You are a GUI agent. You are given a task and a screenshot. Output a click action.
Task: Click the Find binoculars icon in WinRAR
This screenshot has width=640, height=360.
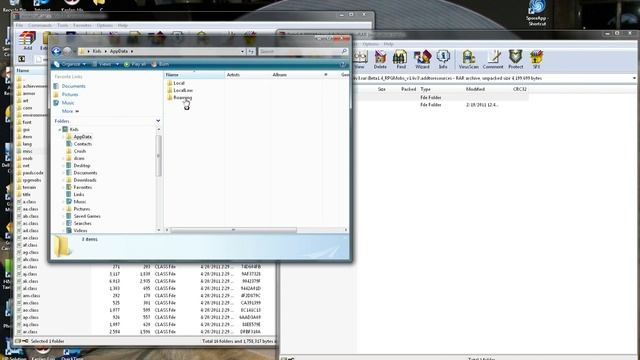click(400, 59)
